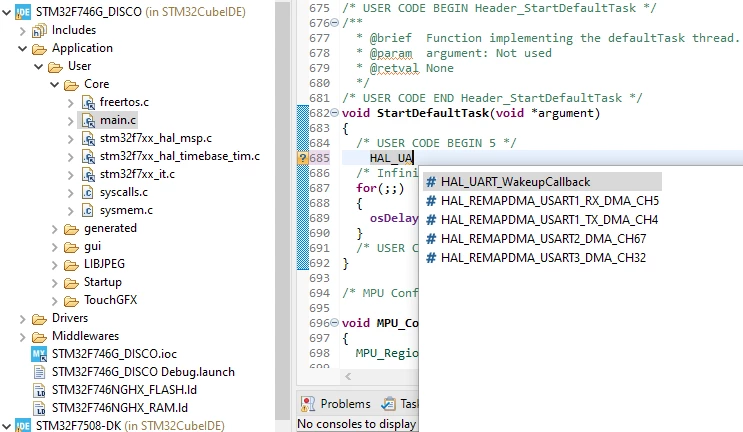Click the STM32F746NGHX_RAM.ld file icon

pos(39,408)
